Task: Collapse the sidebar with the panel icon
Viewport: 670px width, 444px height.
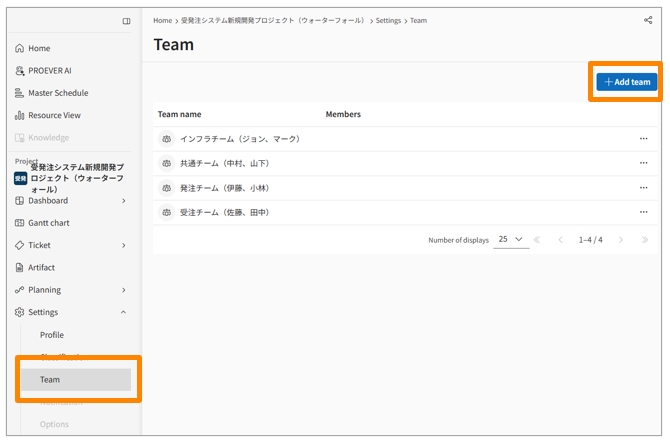Action: (126, 21)
